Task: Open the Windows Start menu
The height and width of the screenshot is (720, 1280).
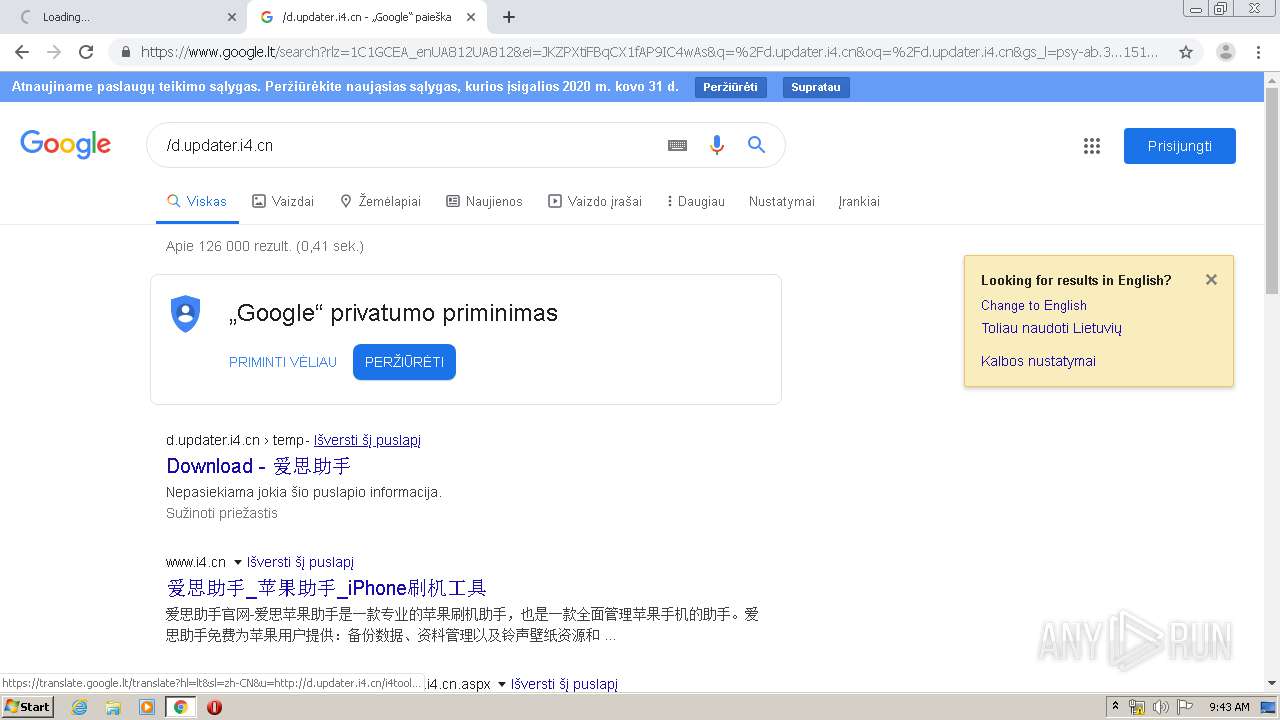Action: coord(27,707)
